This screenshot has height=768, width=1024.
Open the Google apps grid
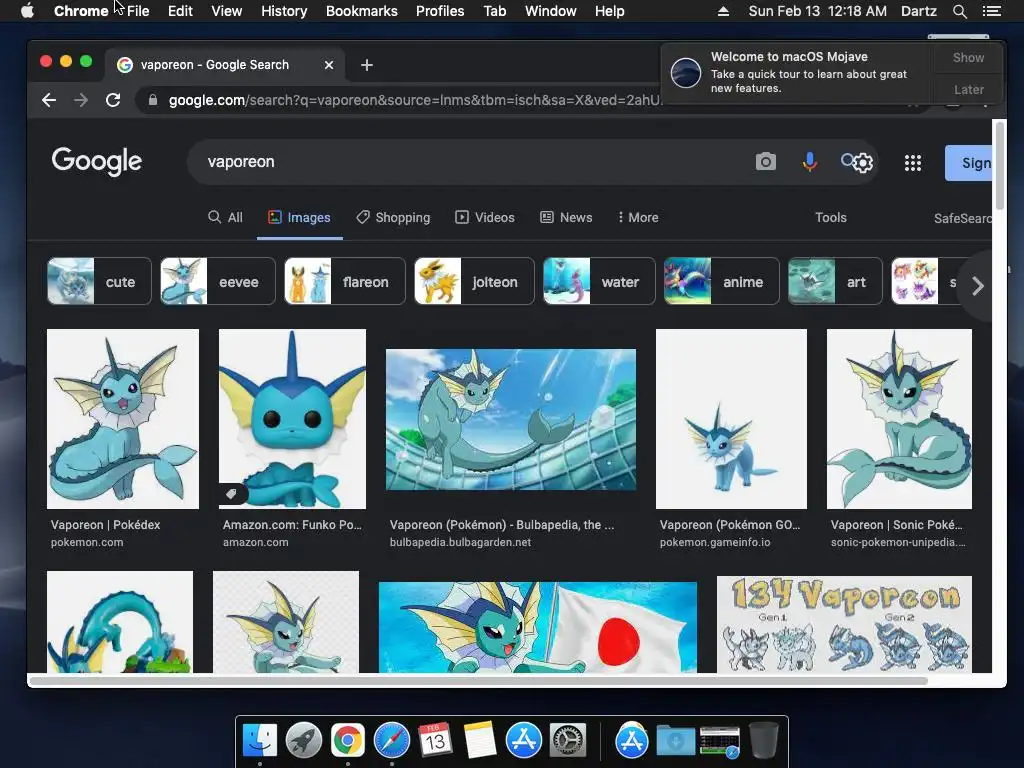tap(912, 163)
